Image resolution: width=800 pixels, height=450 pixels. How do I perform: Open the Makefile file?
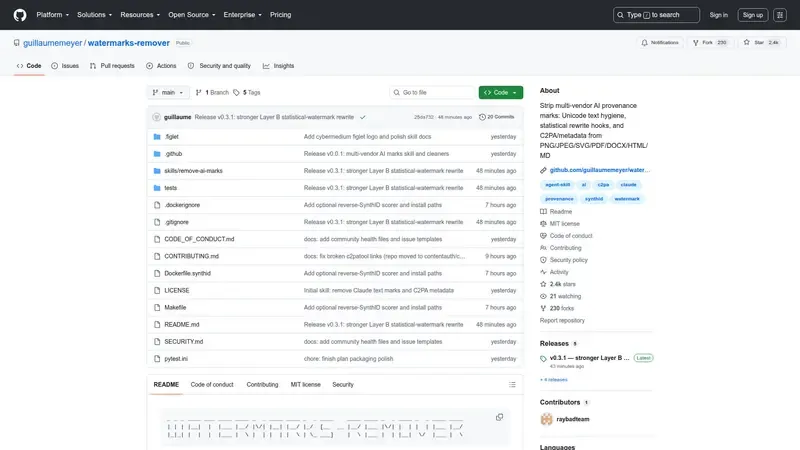[175, 307]
